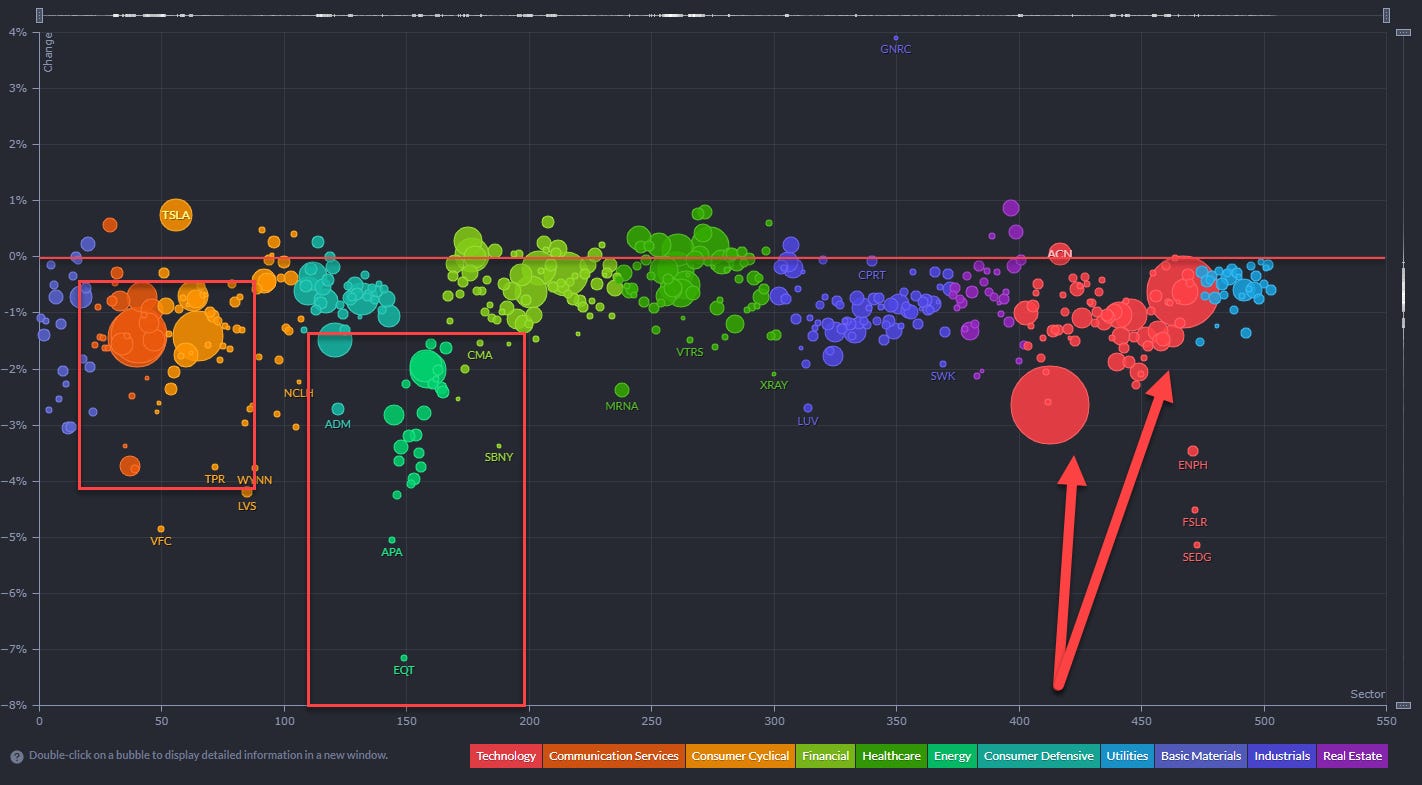Select the Financial legend item
This screenshot has width=1422, height=785.
pyautogui.click(x=825, y=756)
